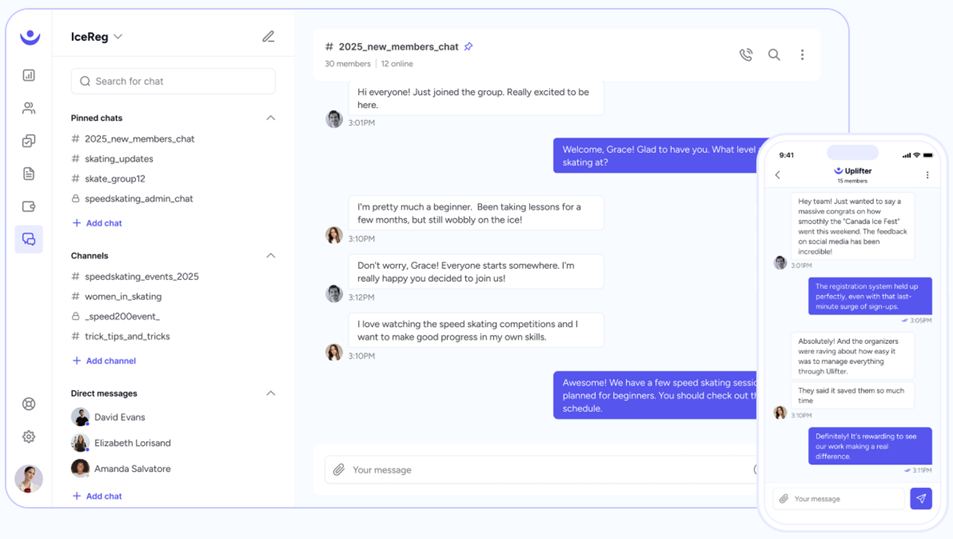Click the "Welcome, Grace!" message bubble

(x=656, y=156)
